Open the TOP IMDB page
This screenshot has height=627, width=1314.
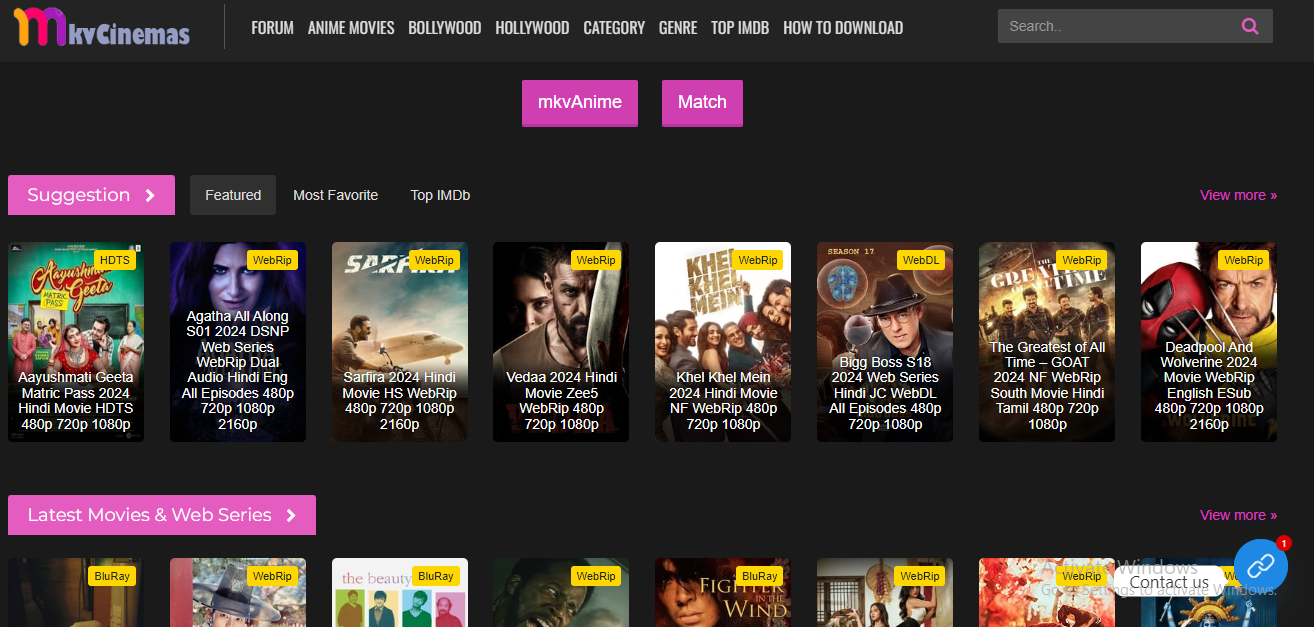740,28
